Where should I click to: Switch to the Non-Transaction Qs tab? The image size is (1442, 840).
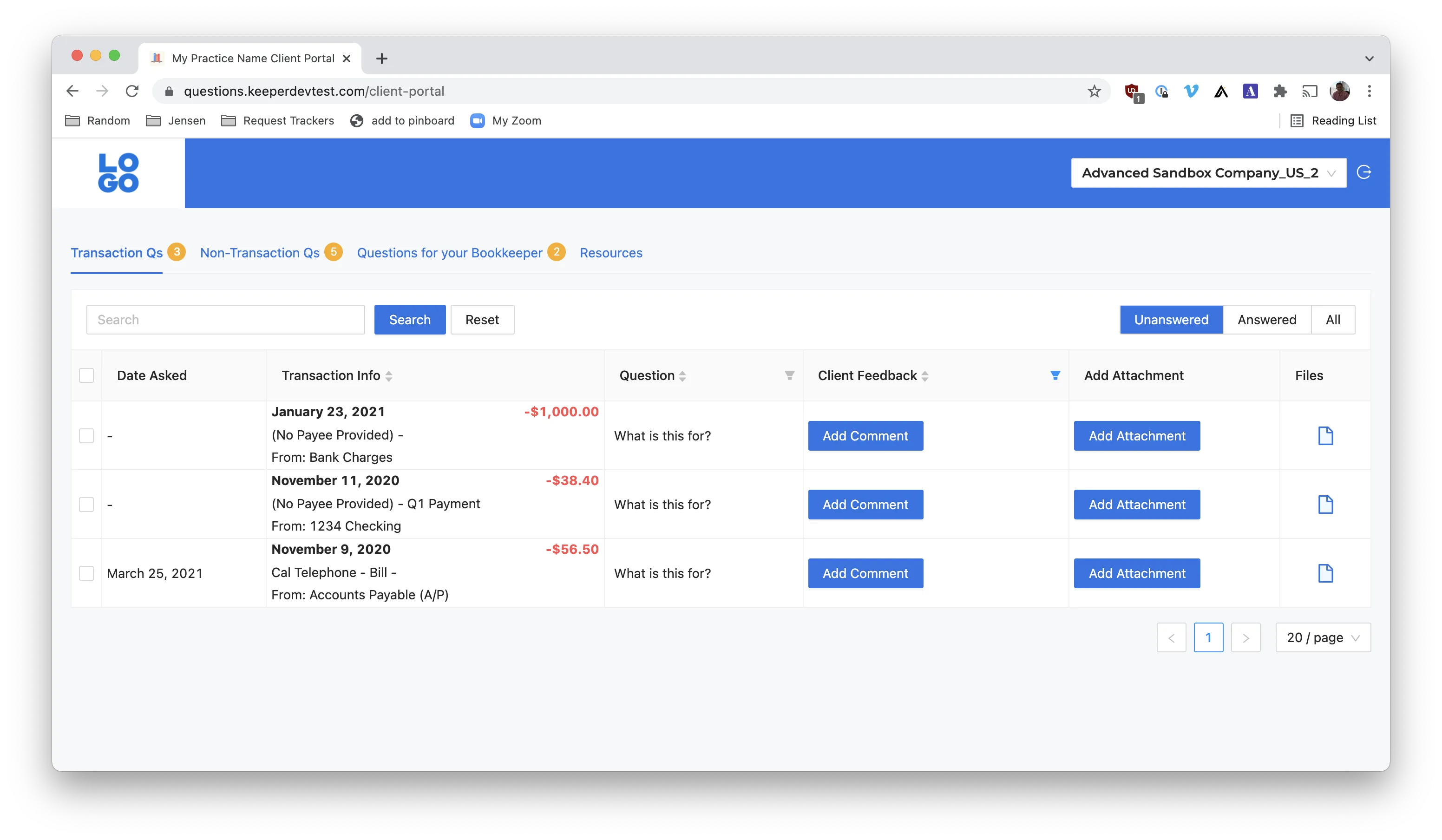(260, 253)
